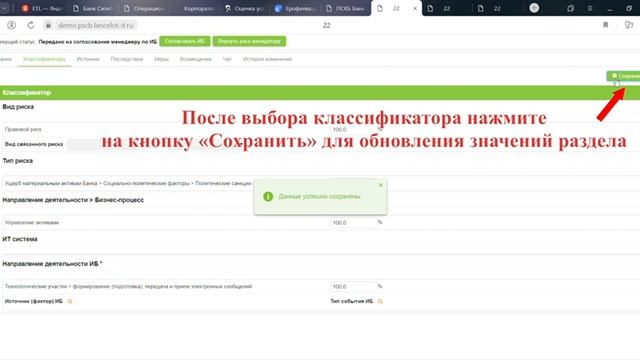Switch to the second browser tab titled 22
Screen dimensions: 640x360
[x=446, y=8]
